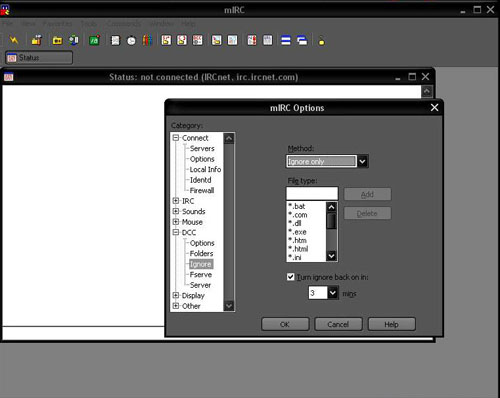Click the mIRC application icon in title bar

point(5,9)
